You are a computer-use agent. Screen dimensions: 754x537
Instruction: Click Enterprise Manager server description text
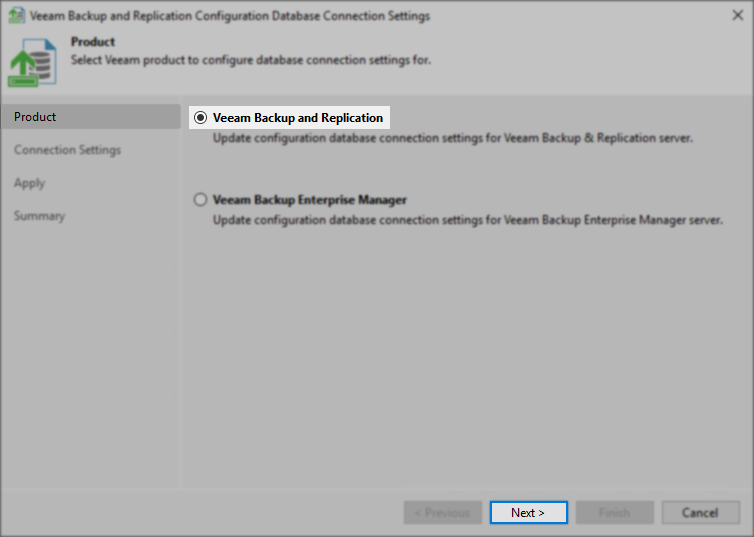pos(468,220)
